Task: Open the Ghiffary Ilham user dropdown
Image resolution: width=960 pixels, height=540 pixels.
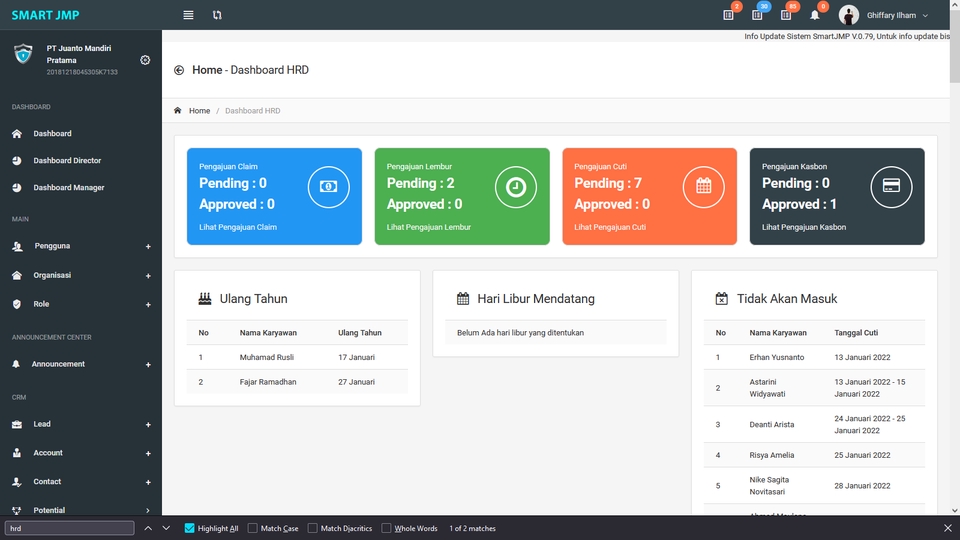Action: click(x=883, y=15)
